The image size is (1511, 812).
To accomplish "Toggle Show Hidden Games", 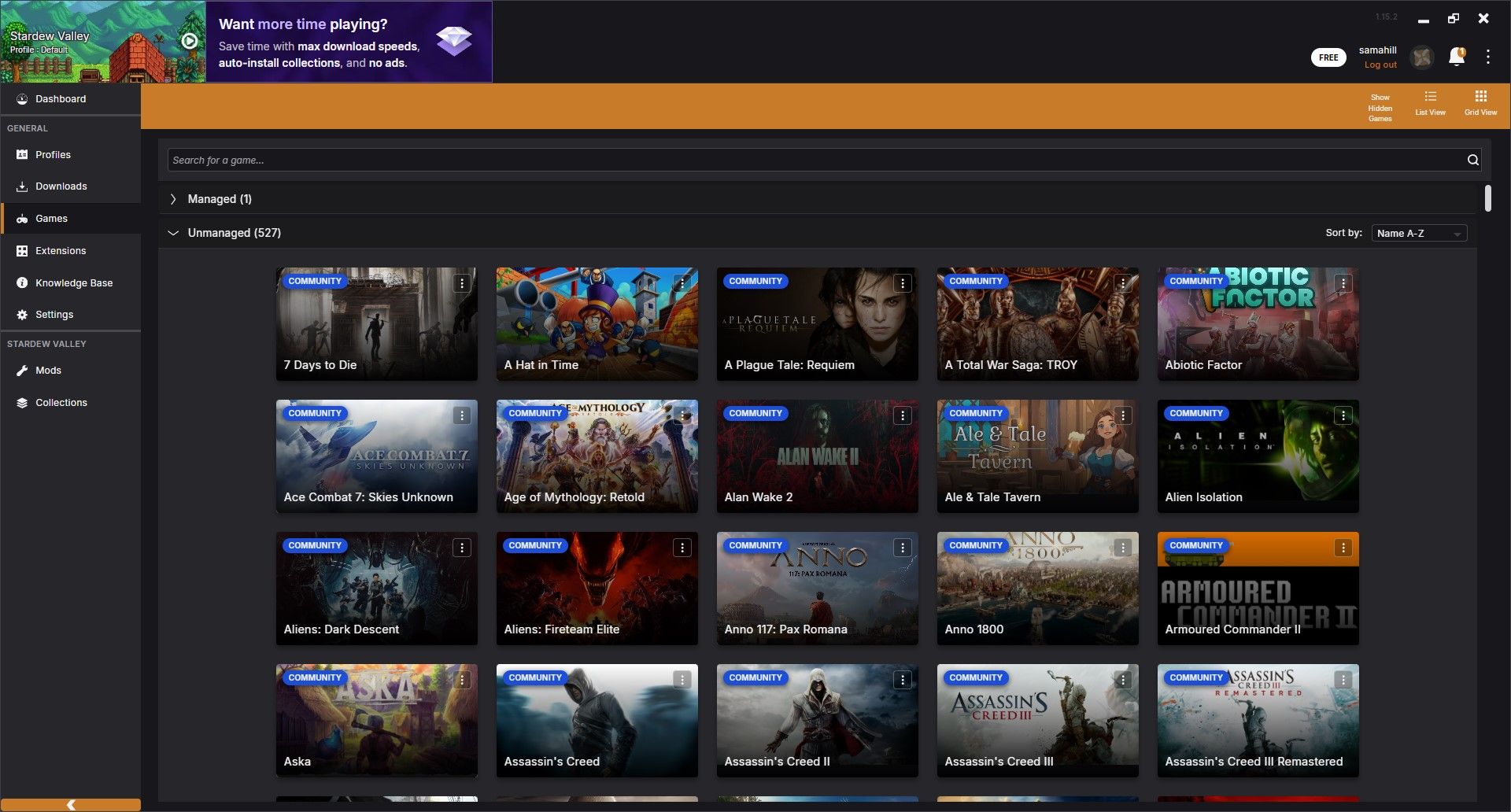I will (x=1380, y=107).
